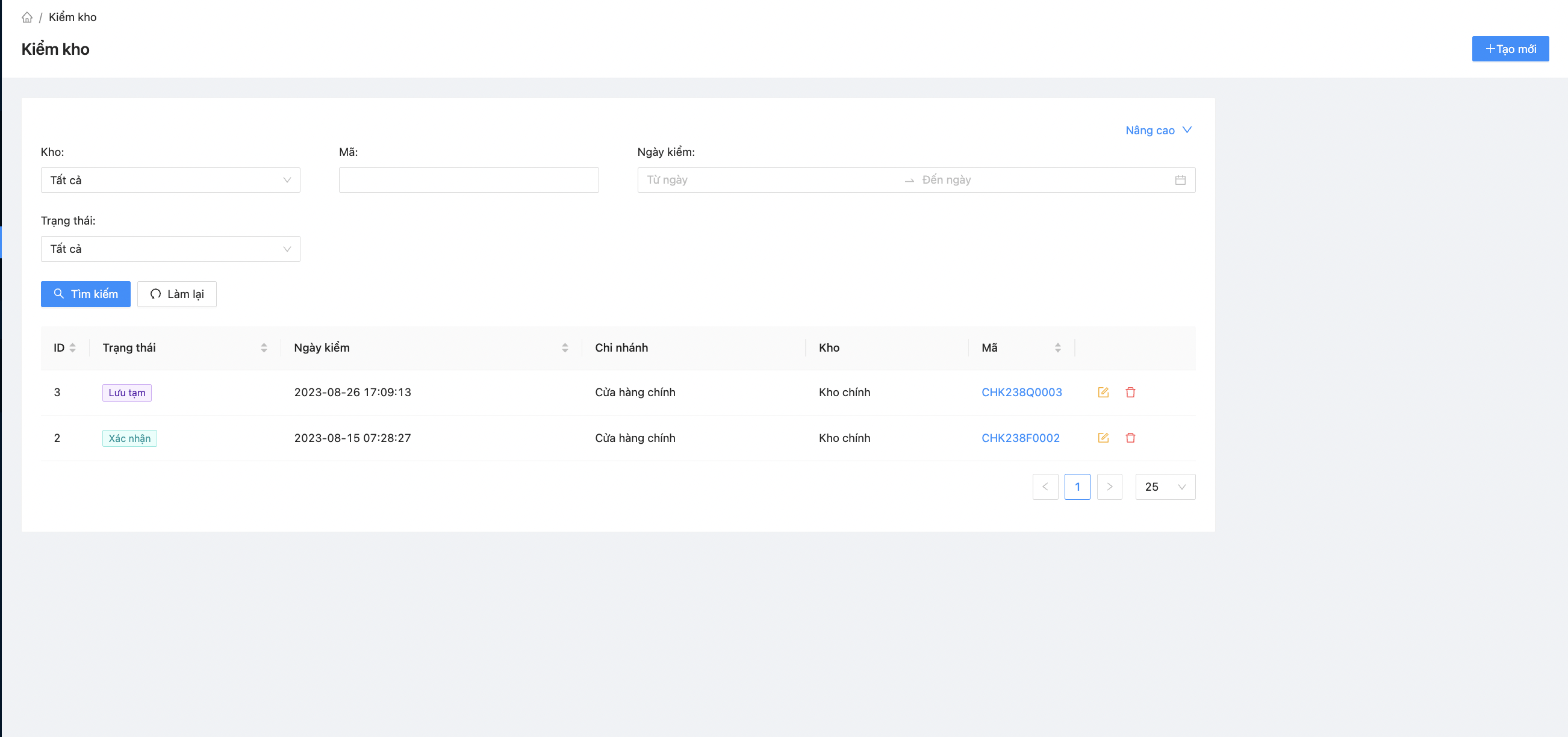1568x737 pixels.
Task: Sort table by Mã column
Action: 1058,348
